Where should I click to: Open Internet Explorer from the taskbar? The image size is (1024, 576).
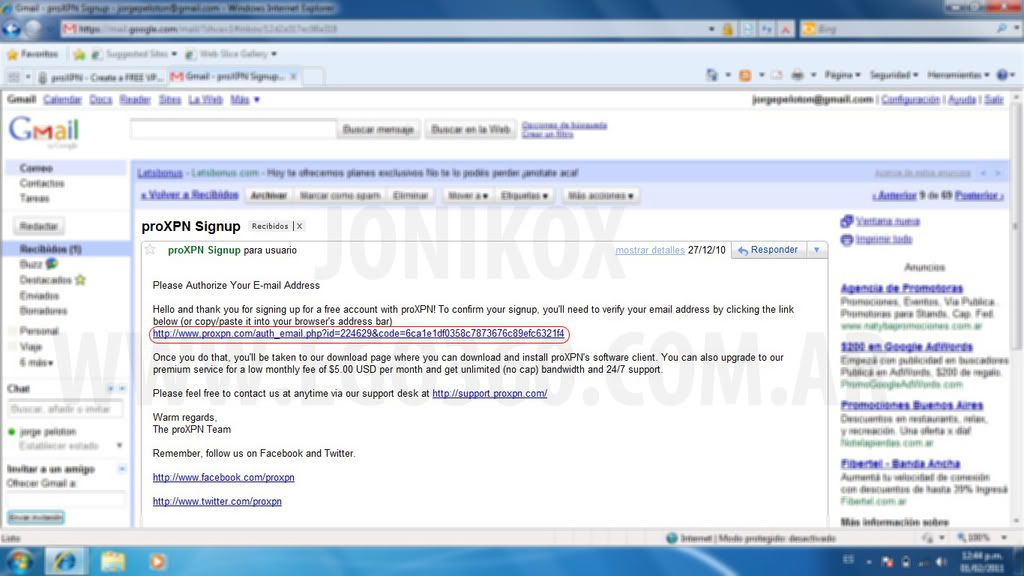[64, 562]
